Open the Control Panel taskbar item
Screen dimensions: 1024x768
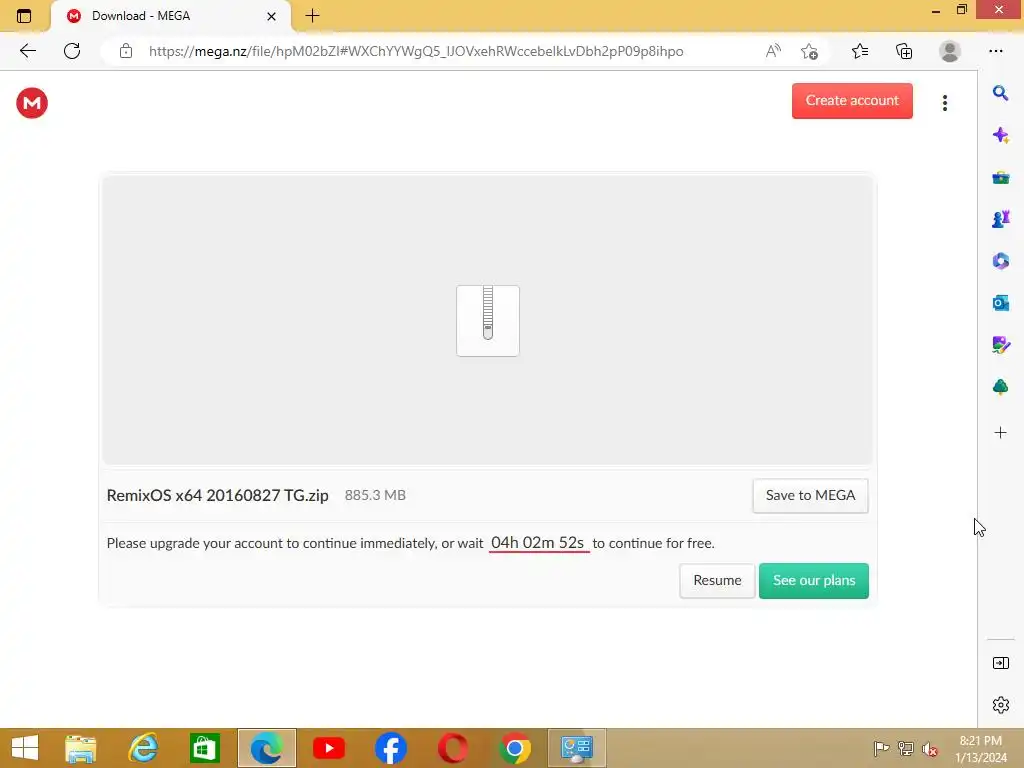(x=577, y=748)
